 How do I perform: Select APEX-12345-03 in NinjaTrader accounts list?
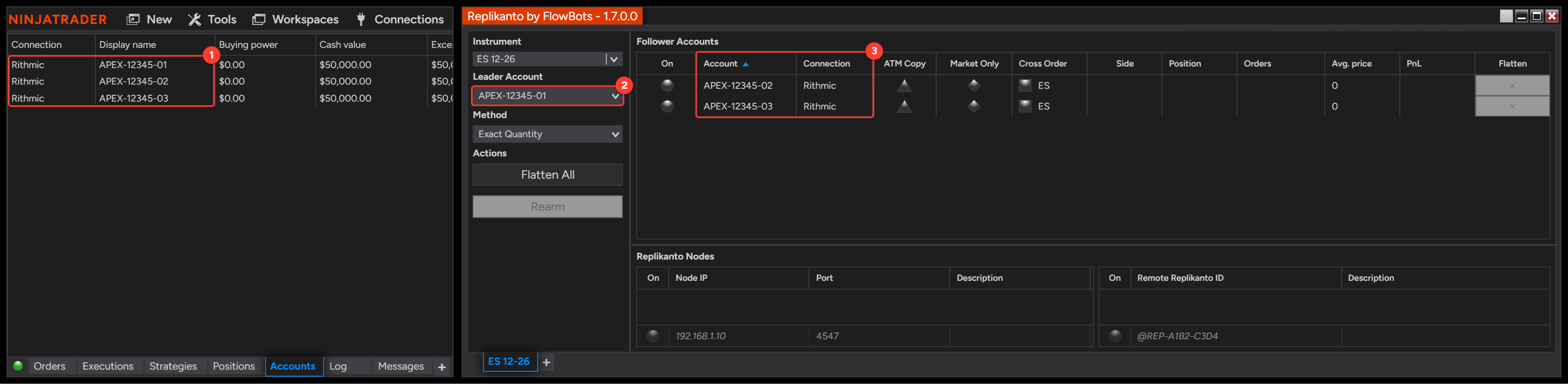click(133, 98)
